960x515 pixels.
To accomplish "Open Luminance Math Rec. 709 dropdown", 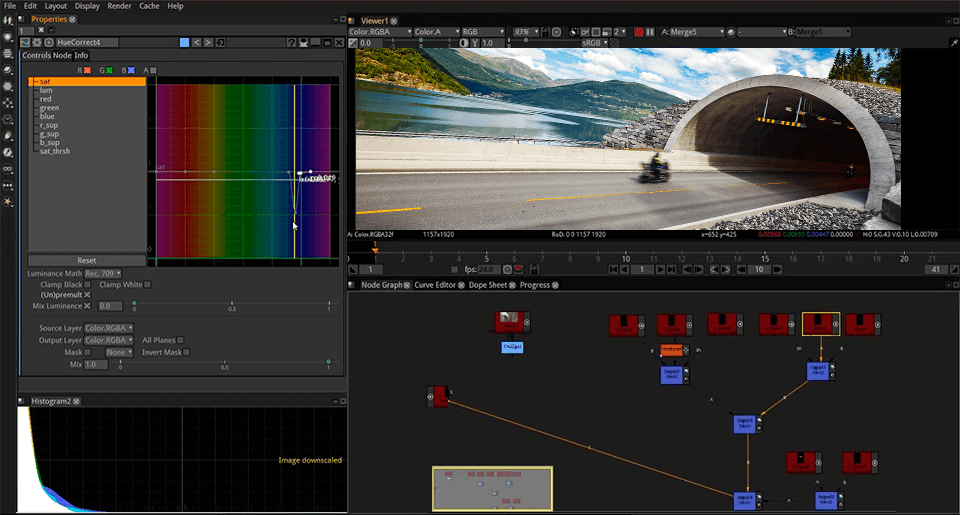I will (x=103, y=274).
